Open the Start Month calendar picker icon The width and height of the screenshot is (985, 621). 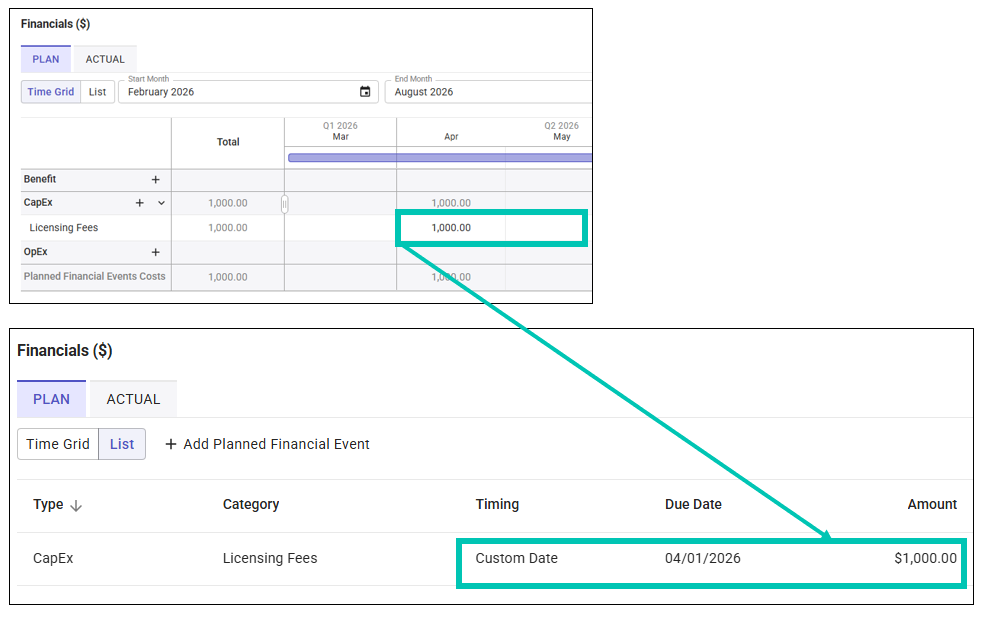(x=365, y=92)
